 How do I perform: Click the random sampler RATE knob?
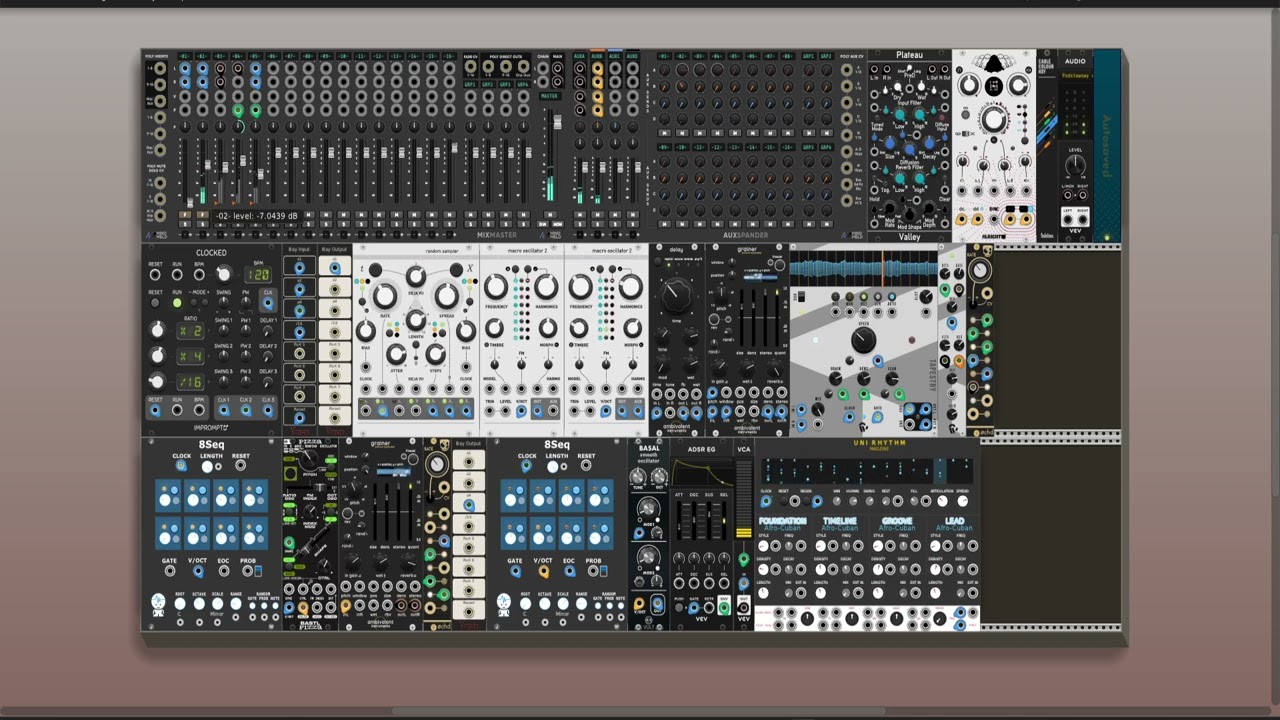coord(385,296)
